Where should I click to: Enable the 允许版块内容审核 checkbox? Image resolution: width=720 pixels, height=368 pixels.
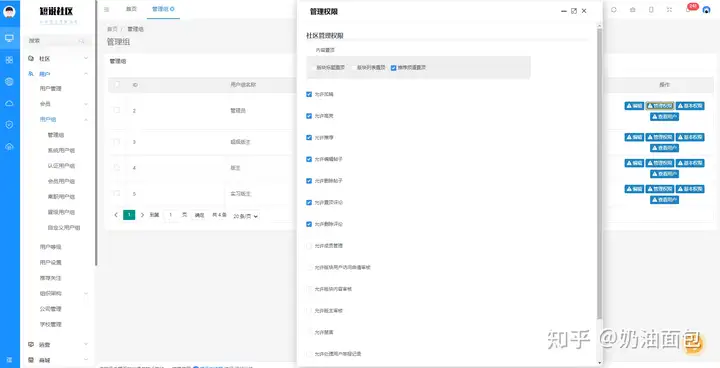[309, 289]
